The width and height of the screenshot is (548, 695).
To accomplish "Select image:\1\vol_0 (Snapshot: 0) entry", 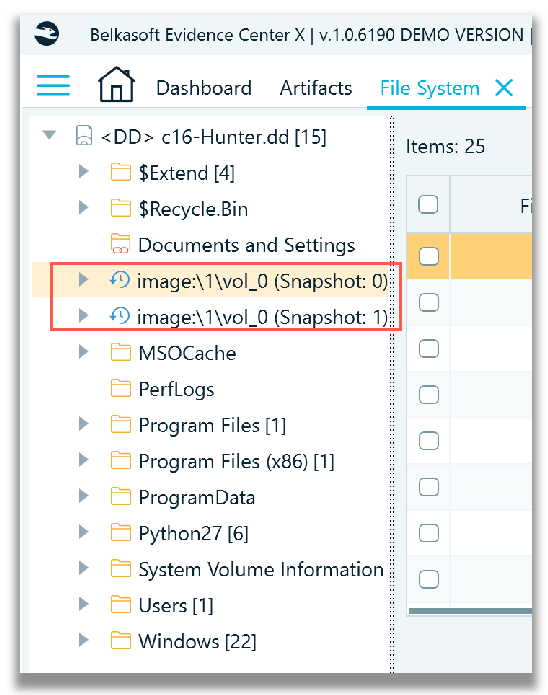I will pos(262,281).
